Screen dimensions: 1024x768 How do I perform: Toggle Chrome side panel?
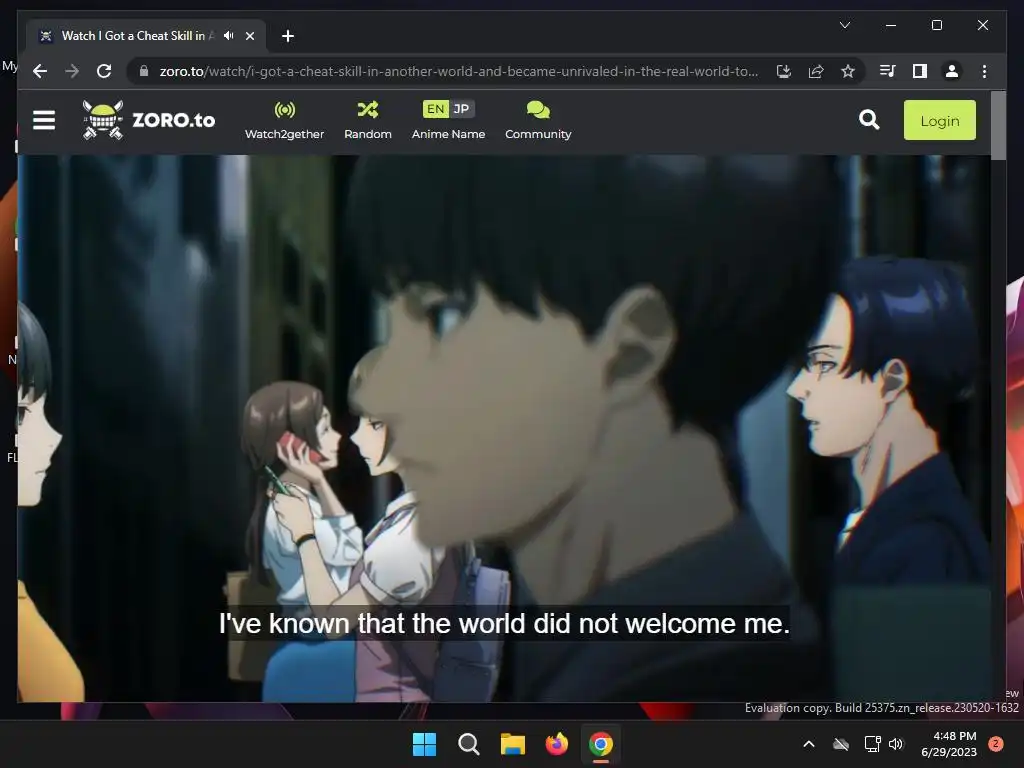click(x=920, y=71)
